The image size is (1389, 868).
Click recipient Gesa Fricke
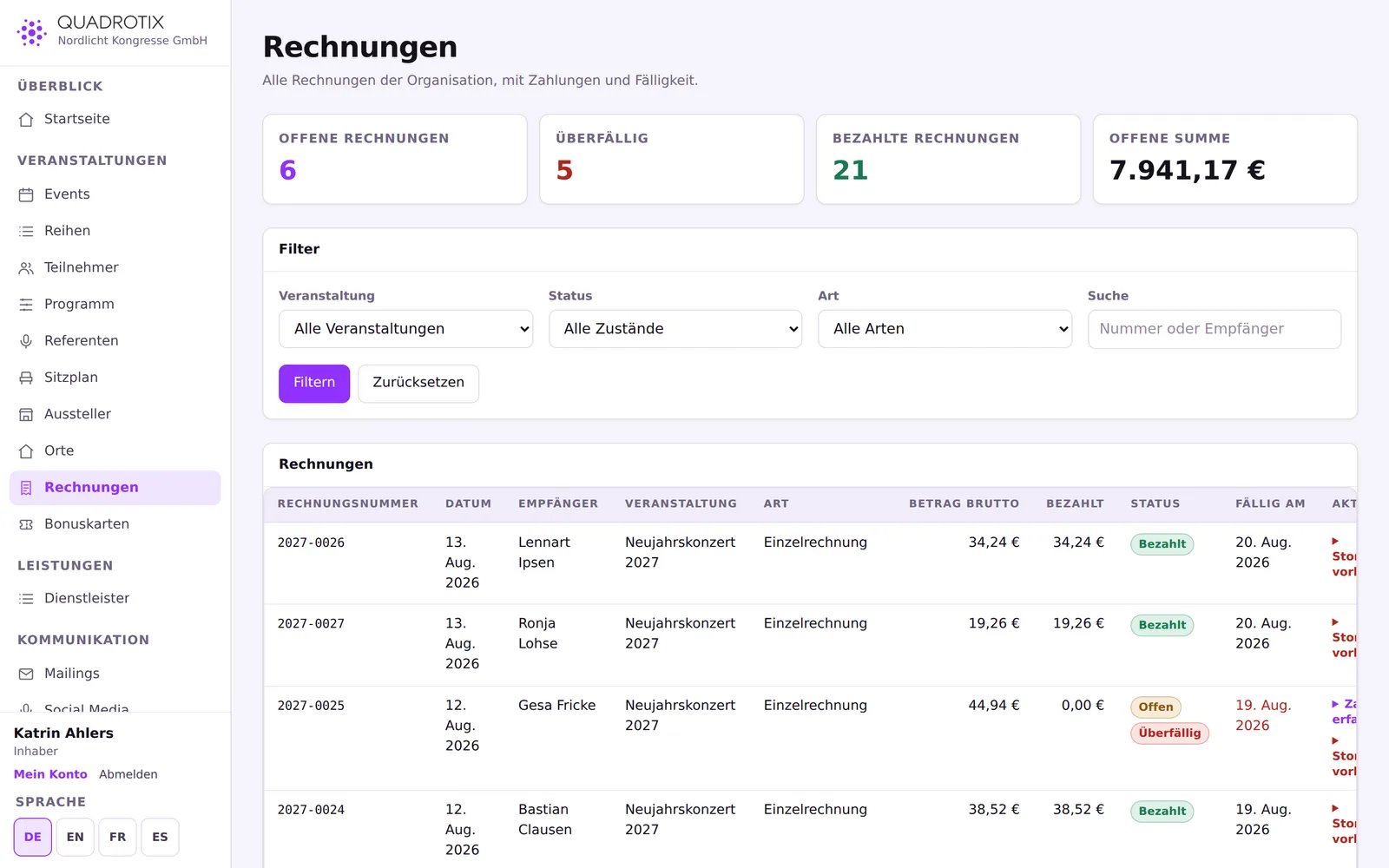pos(556,706)
